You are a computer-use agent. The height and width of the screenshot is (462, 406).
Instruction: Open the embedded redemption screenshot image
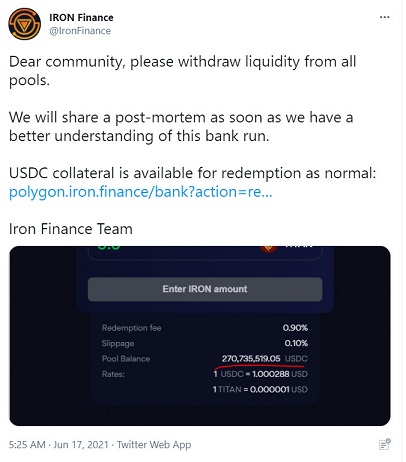[200, 336]
